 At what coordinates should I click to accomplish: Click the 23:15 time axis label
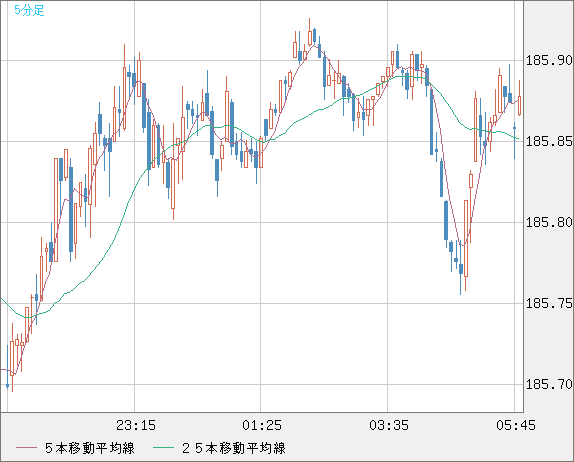click(136, 425)
